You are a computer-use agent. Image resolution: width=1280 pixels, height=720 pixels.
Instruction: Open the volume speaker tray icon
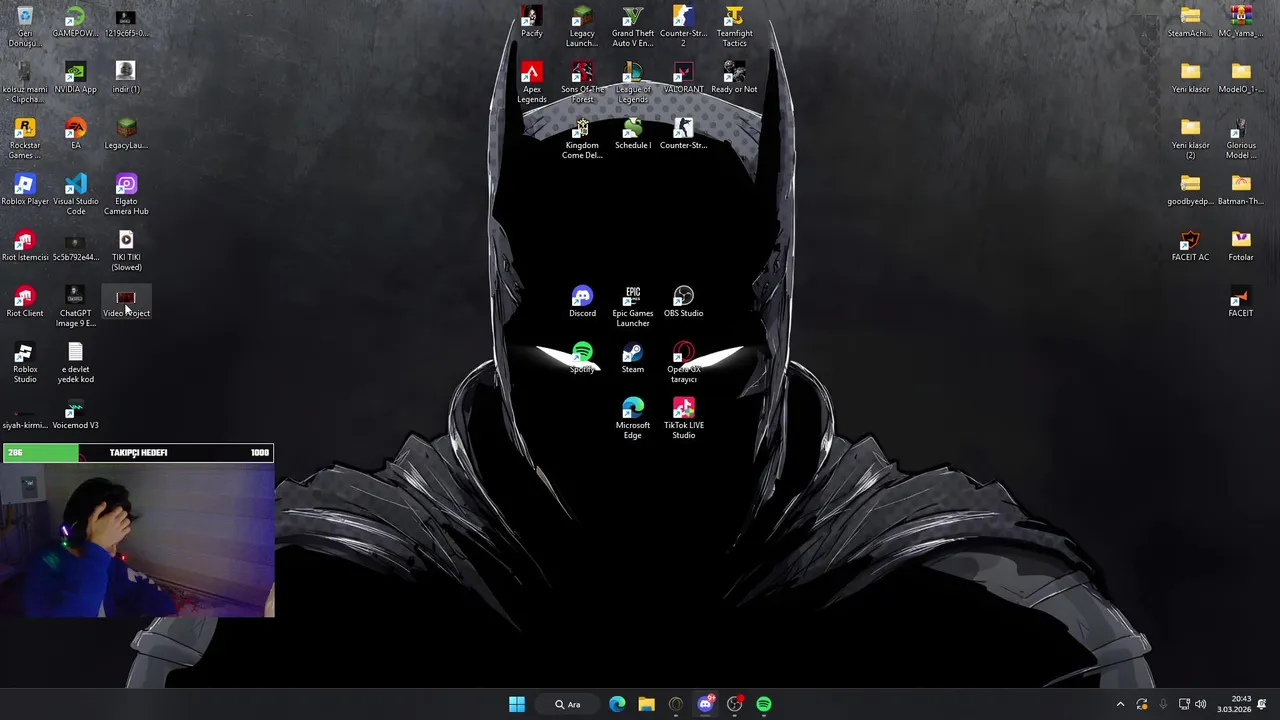click(1200, 704)
